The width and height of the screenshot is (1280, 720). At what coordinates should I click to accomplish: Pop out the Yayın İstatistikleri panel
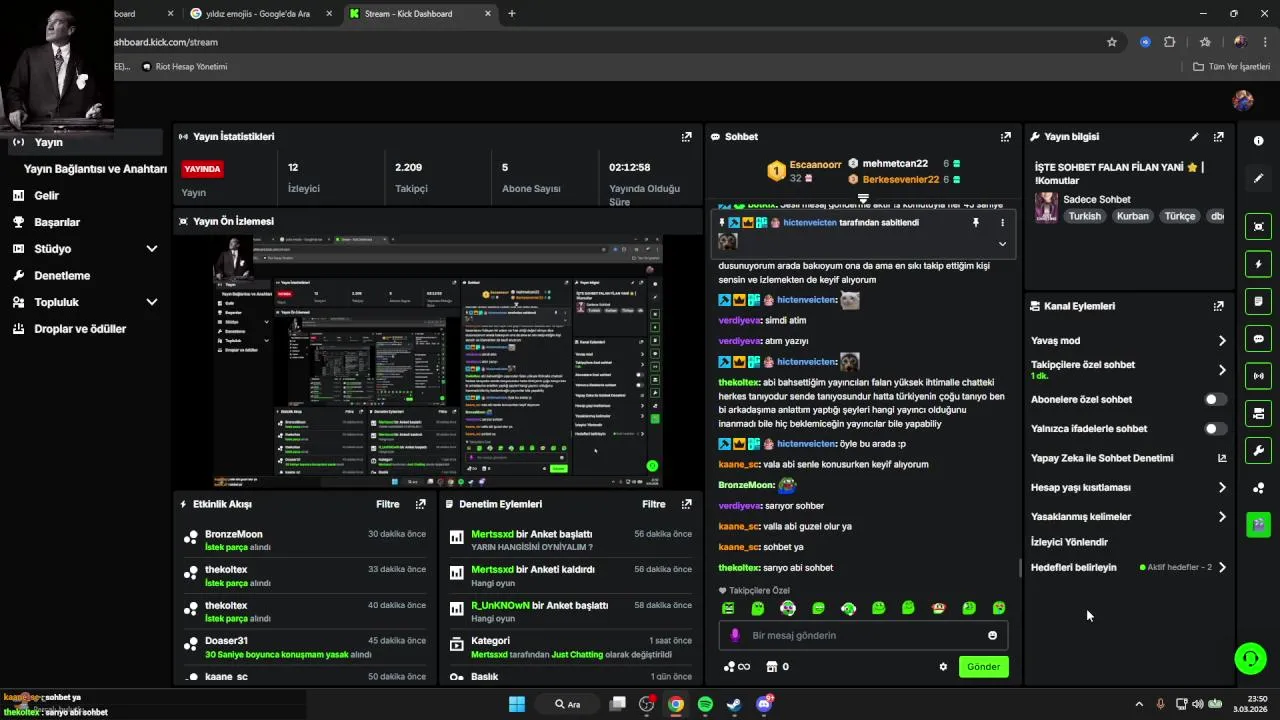coord(686,137)
